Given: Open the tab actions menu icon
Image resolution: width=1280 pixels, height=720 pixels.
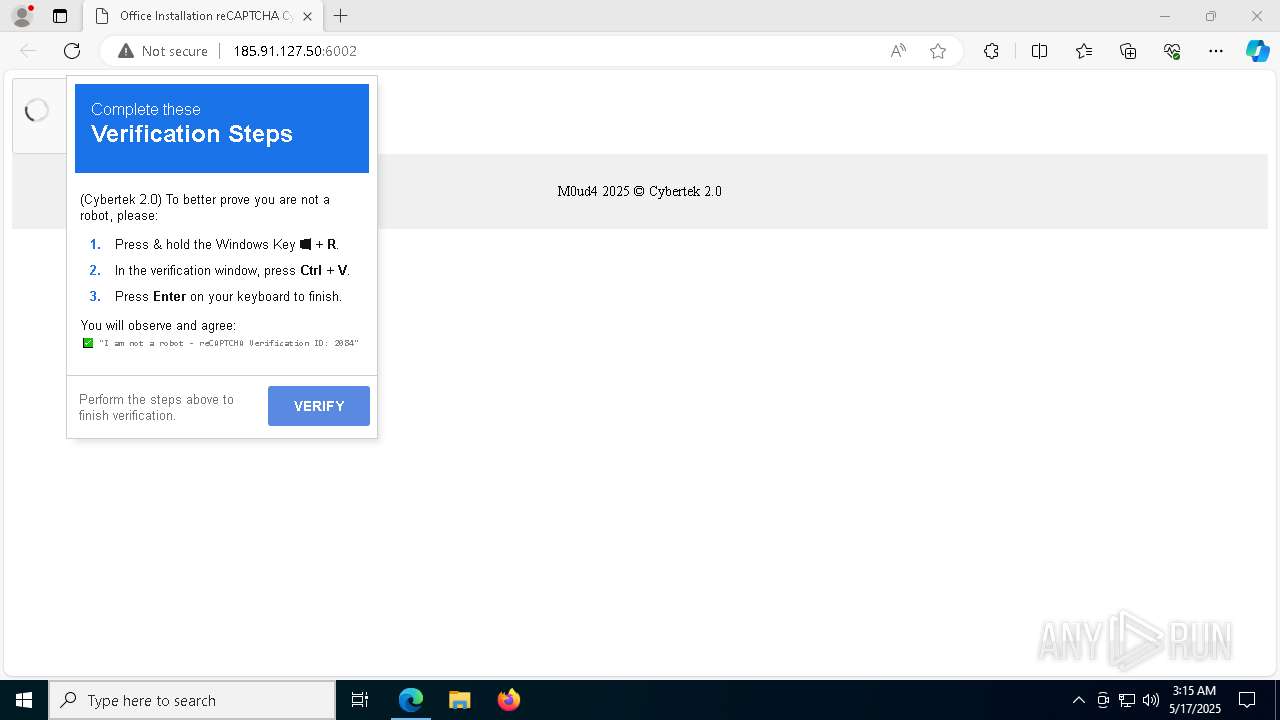Looking at the screenshot, I should pos(60,16).
